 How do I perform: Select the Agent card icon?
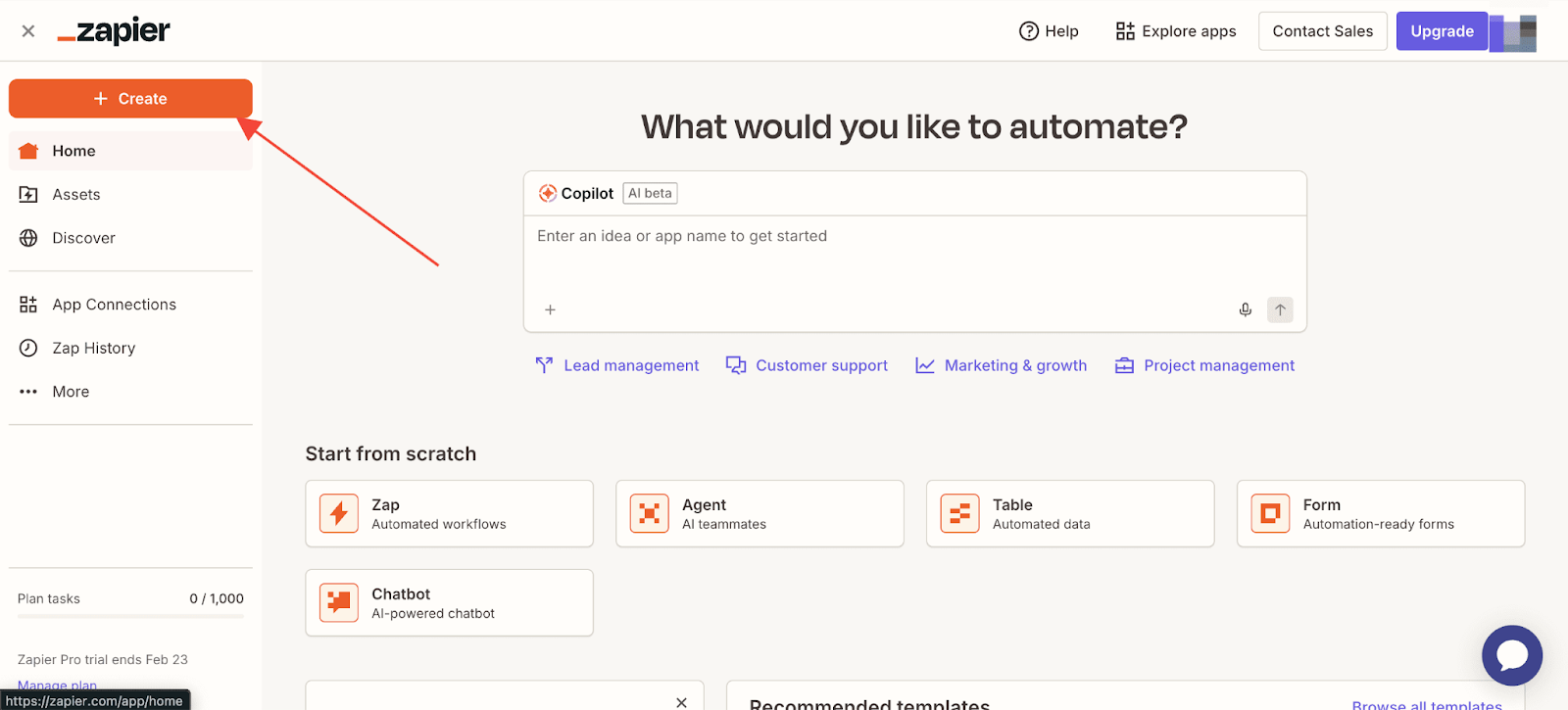(649, 513)
